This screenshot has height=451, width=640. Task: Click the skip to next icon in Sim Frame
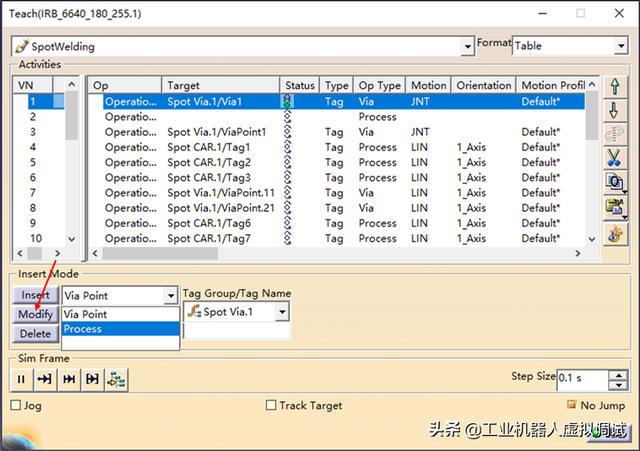click(x=69, y=380)
